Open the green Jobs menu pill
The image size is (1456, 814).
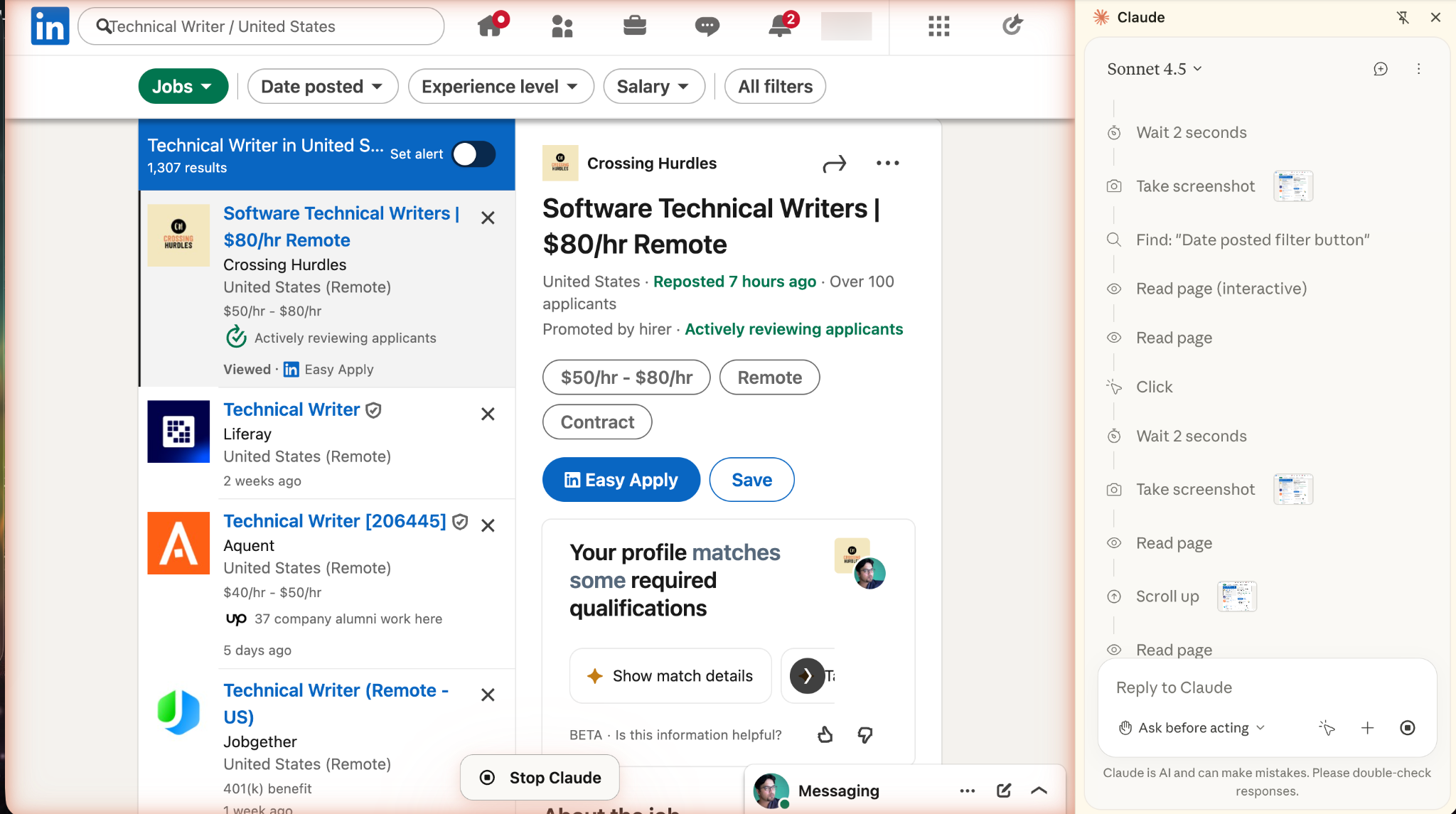[183, 87]
